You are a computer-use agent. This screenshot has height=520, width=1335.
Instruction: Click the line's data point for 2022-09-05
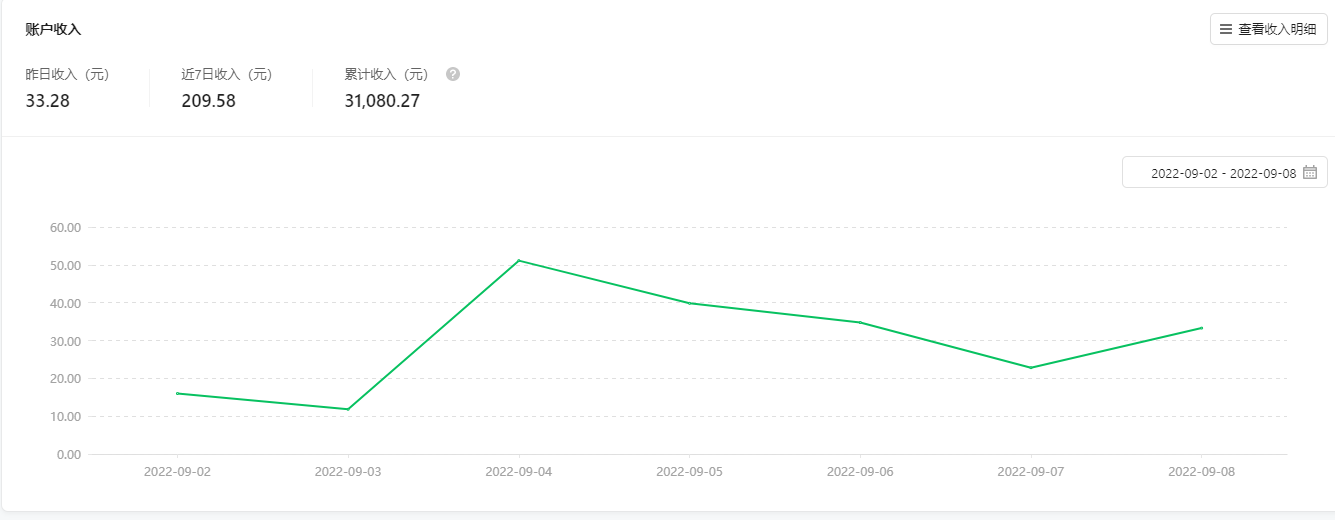tap(689, 303)
